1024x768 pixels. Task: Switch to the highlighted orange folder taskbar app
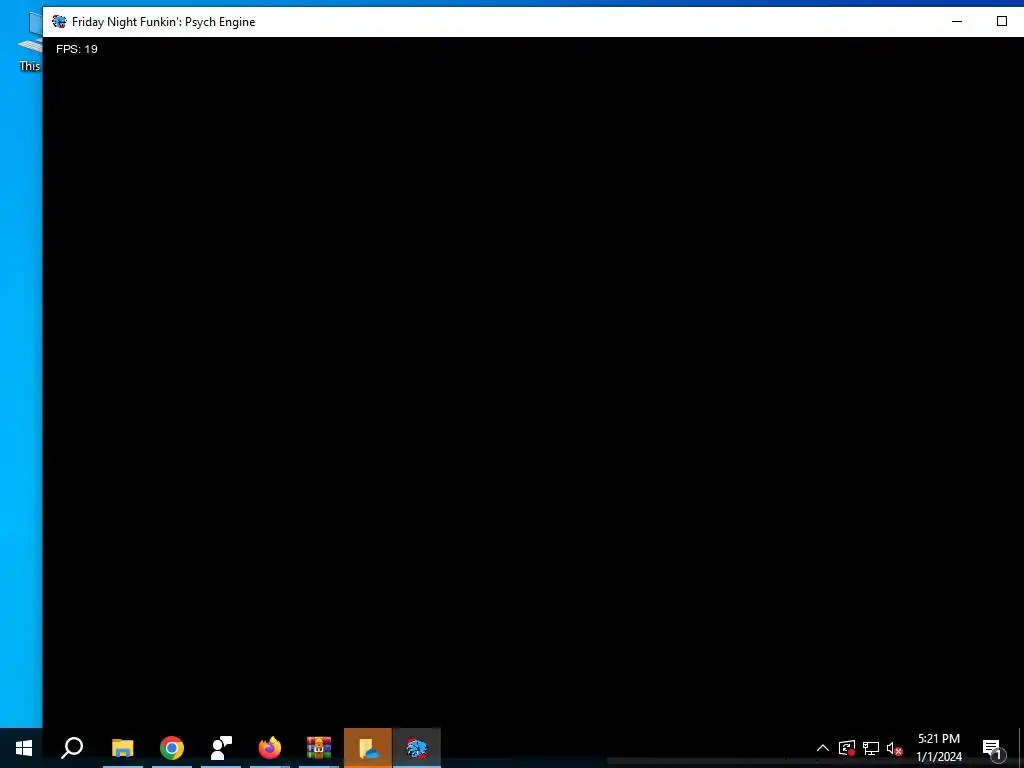368,748
